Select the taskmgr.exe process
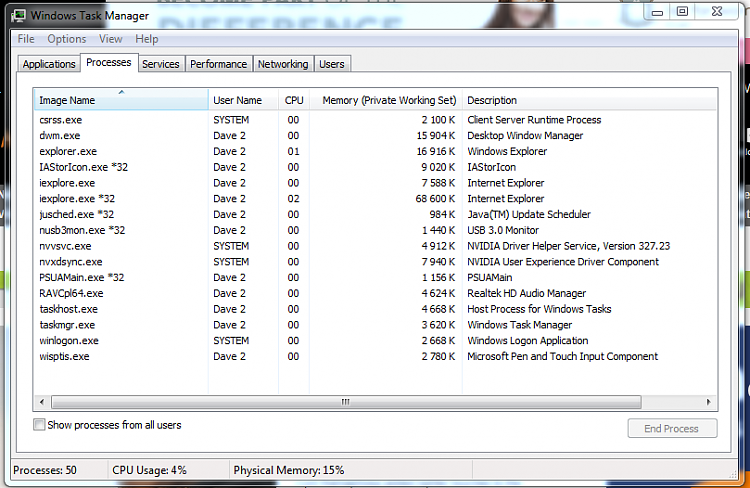Viewport: 750px width, 488px height. click(375, 325)
